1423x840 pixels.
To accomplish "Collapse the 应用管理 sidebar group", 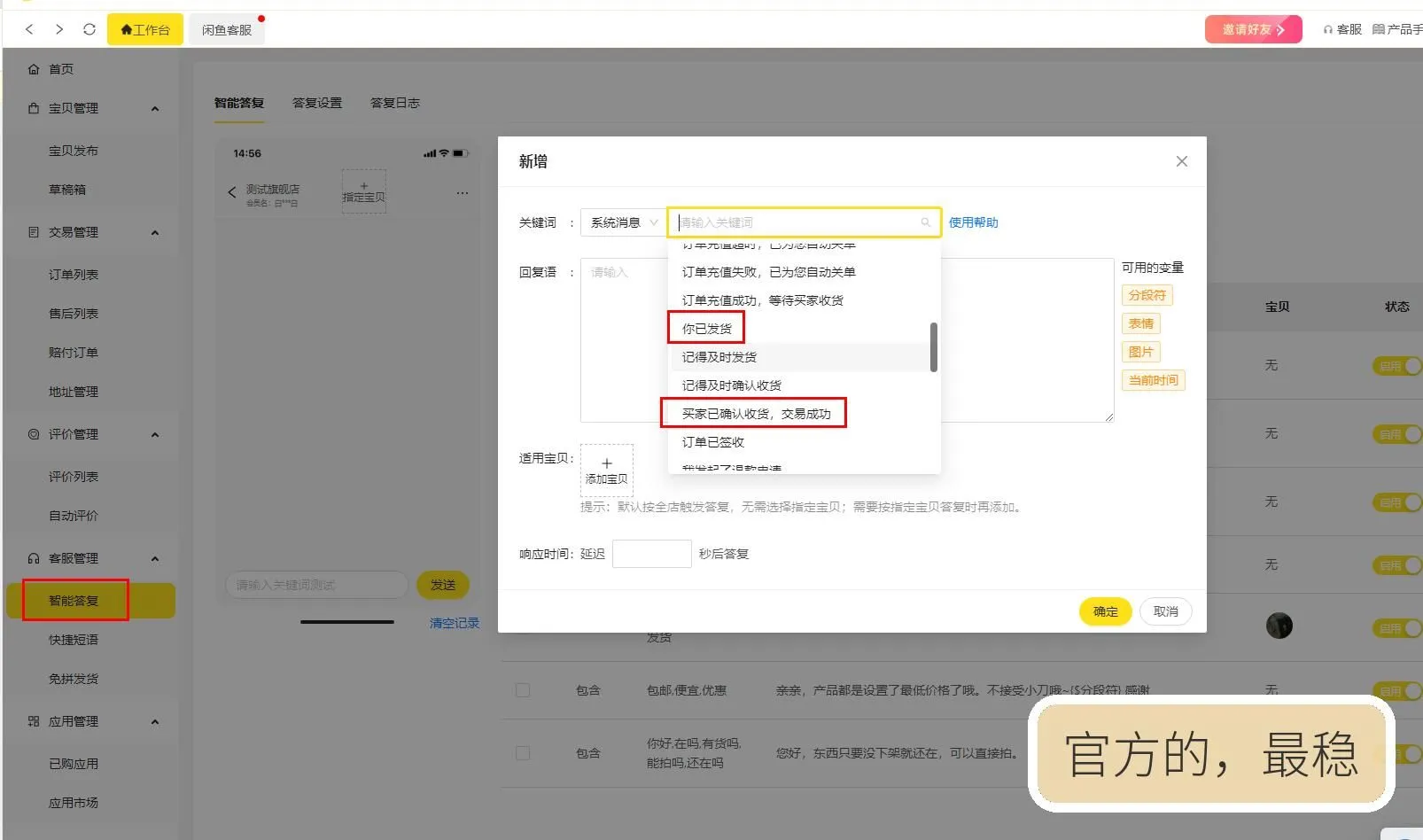I will tap(155, 721).
